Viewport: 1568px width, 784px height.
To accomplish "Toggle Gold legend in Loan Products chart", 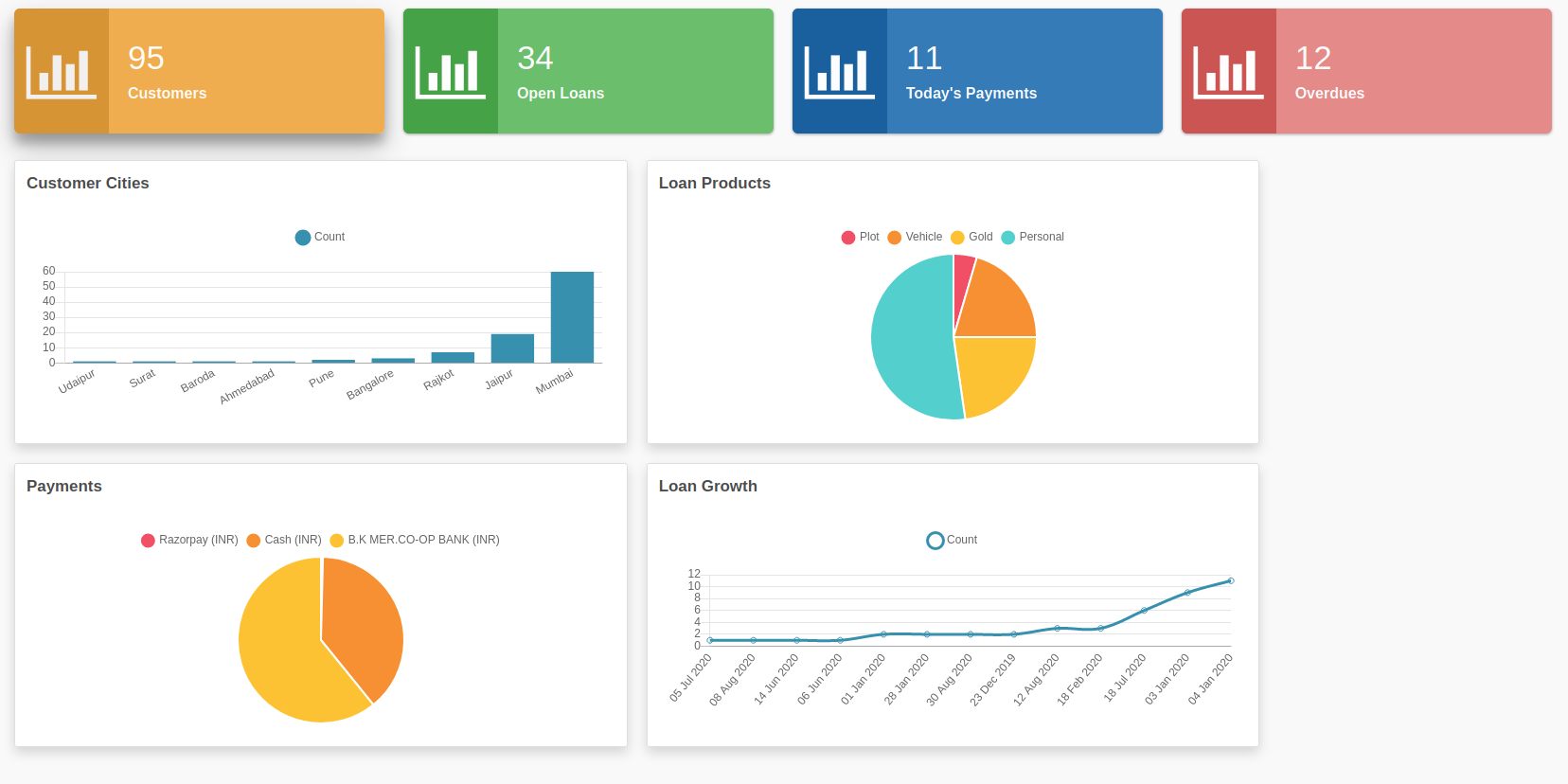I will 971,237.
